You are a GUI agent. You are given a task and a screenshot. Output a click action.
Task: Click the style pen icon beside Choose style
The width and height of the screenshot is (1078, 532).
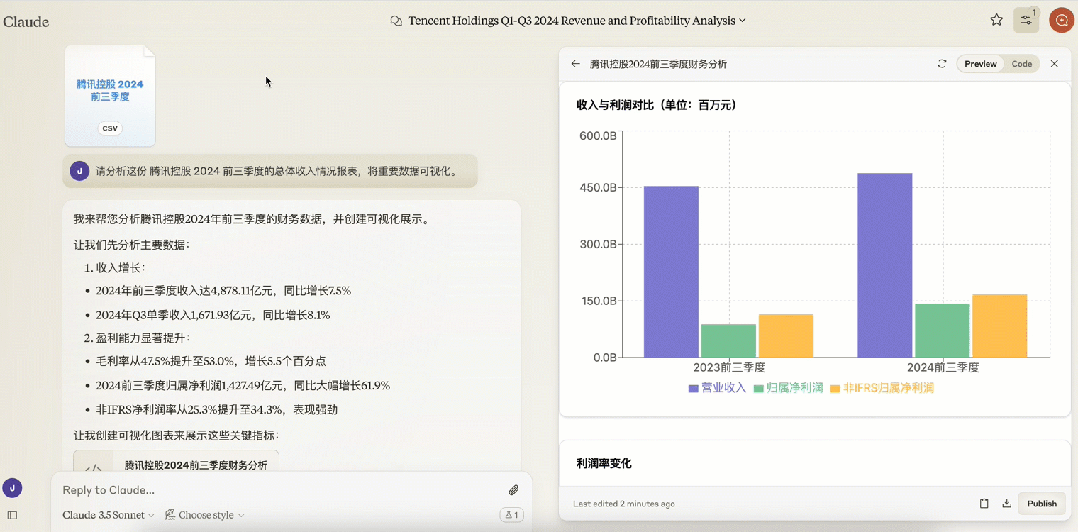[x=170, y=515]
